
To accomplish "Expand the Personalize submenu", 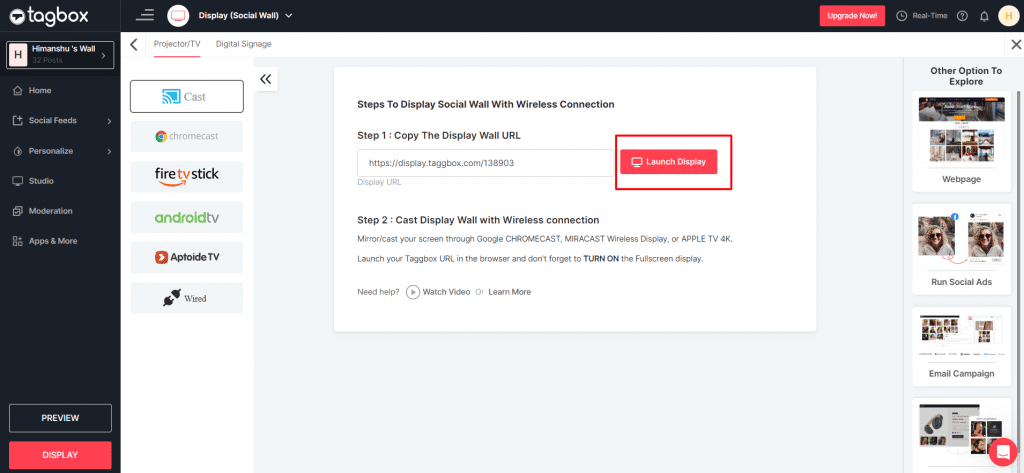I will point(60,151).
